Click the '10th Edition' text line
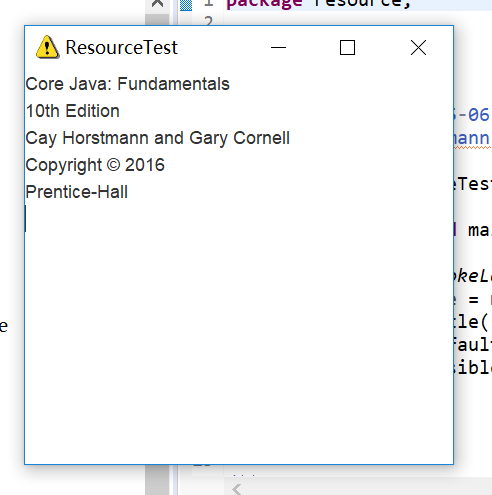This screenshot has width=492, height=495. pos(73,111)
